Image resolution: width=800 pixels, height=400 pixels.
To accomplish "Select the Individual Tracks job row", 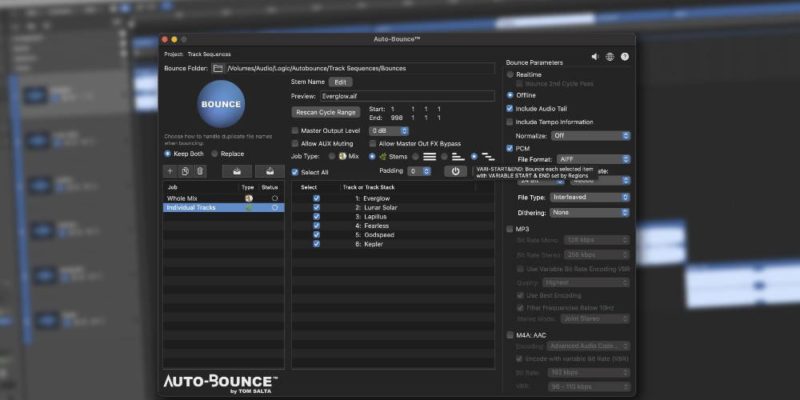I will coord(223,208).
